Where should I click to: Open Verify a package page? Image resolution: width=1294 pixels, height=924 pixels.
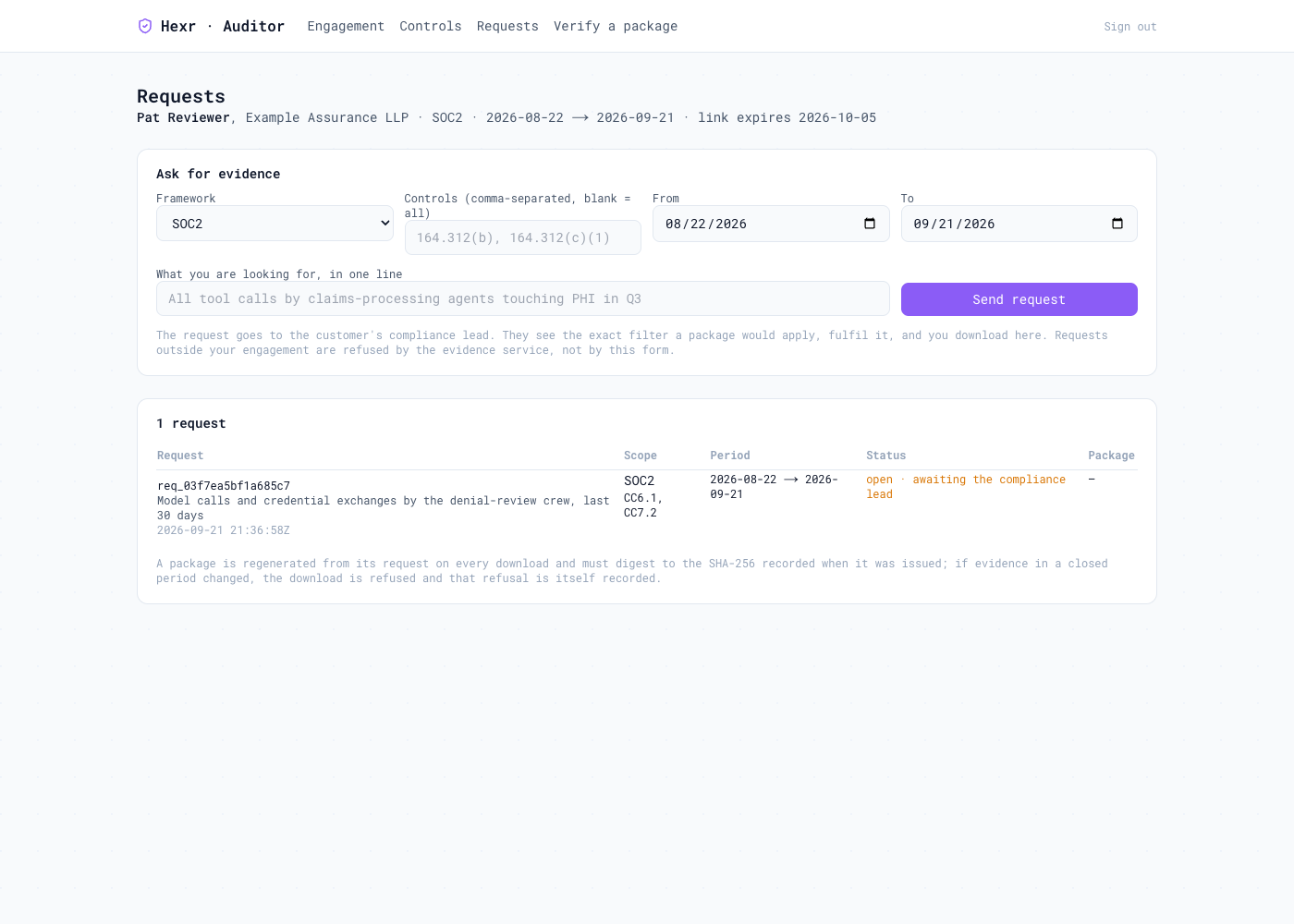(616, 26)
